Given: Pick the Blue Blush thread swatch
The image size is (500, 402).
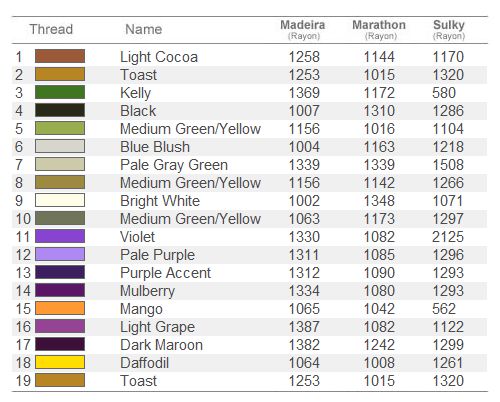Looking at the screenshot, I should tap(60, 146).
